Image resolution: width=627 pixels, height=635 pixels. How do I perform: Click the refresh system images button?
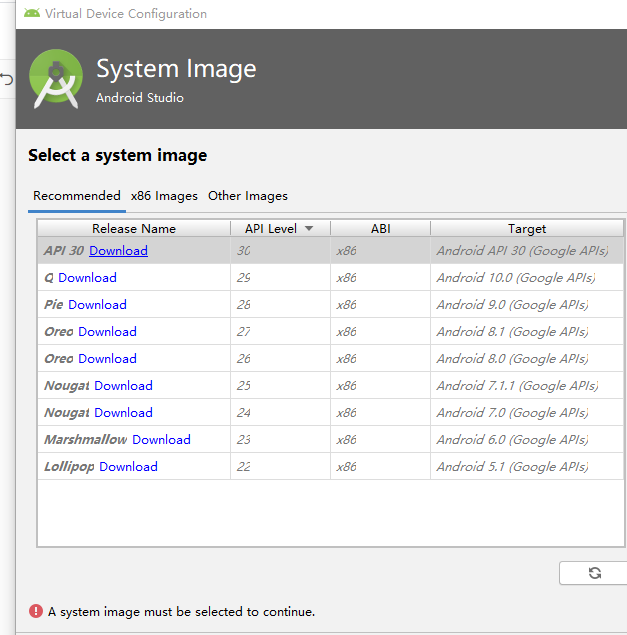594,573
